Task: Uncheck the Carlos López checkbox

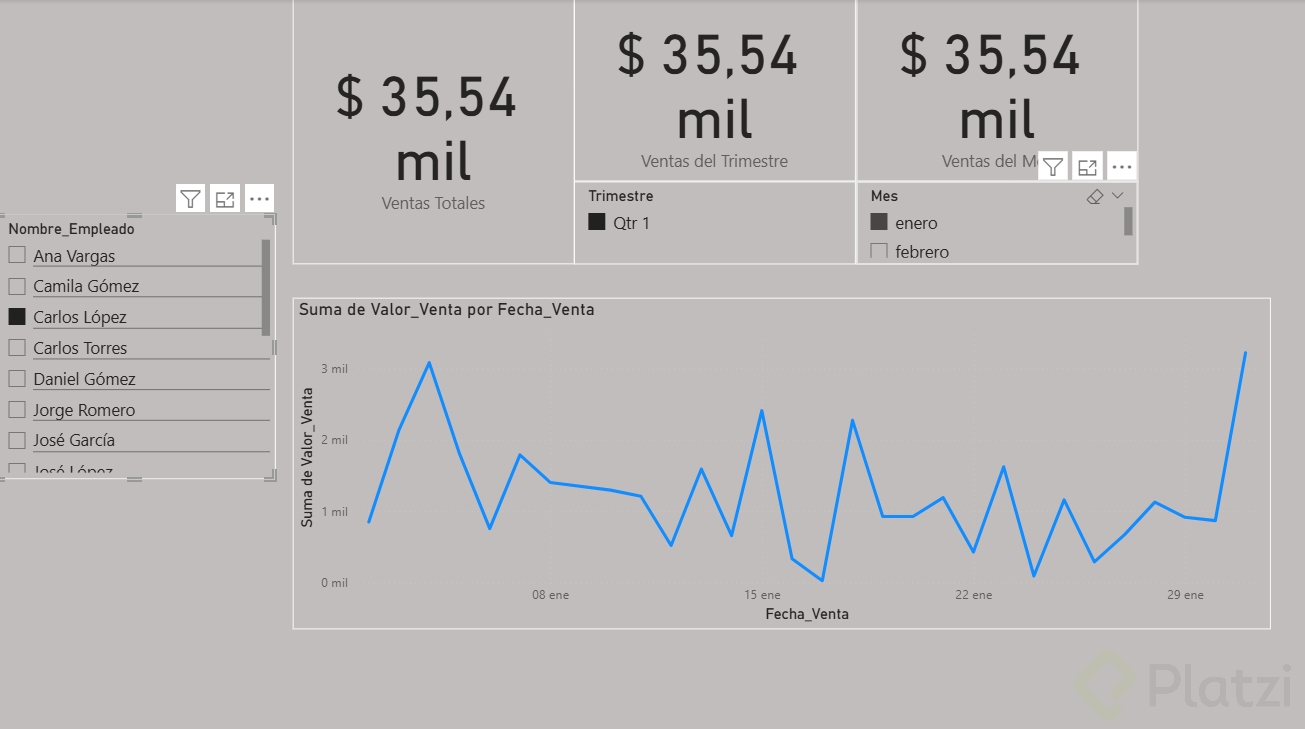Action: 17,316
